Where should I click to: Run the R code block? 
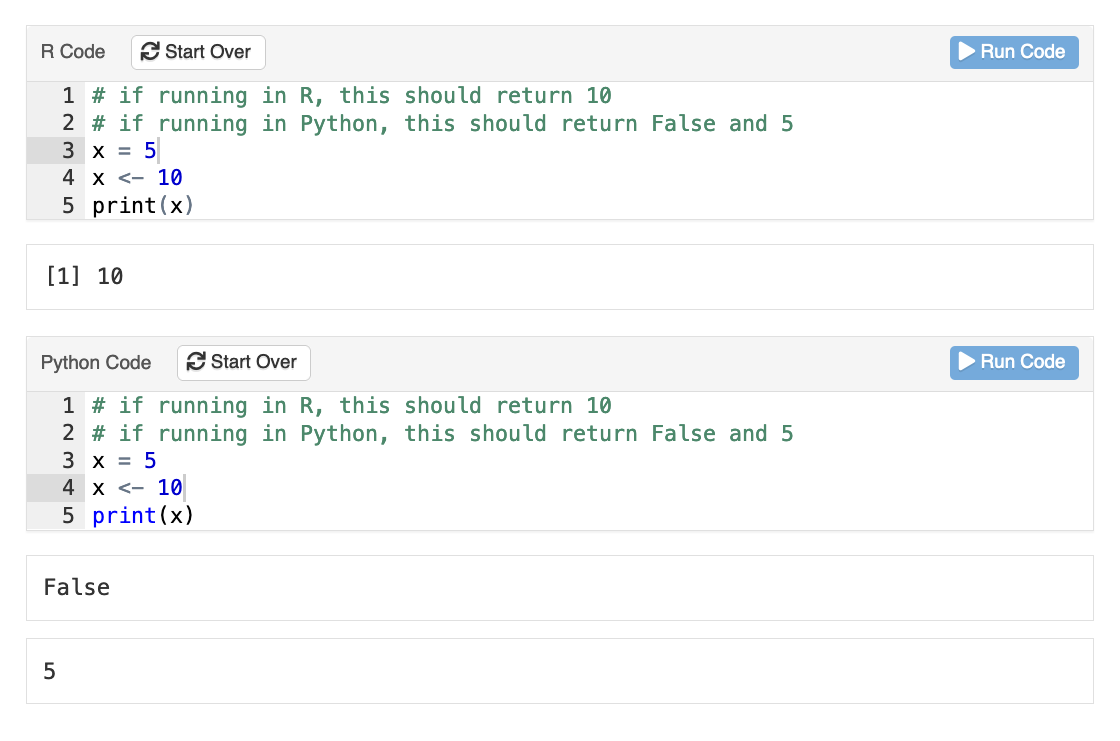pos(1013,52)
